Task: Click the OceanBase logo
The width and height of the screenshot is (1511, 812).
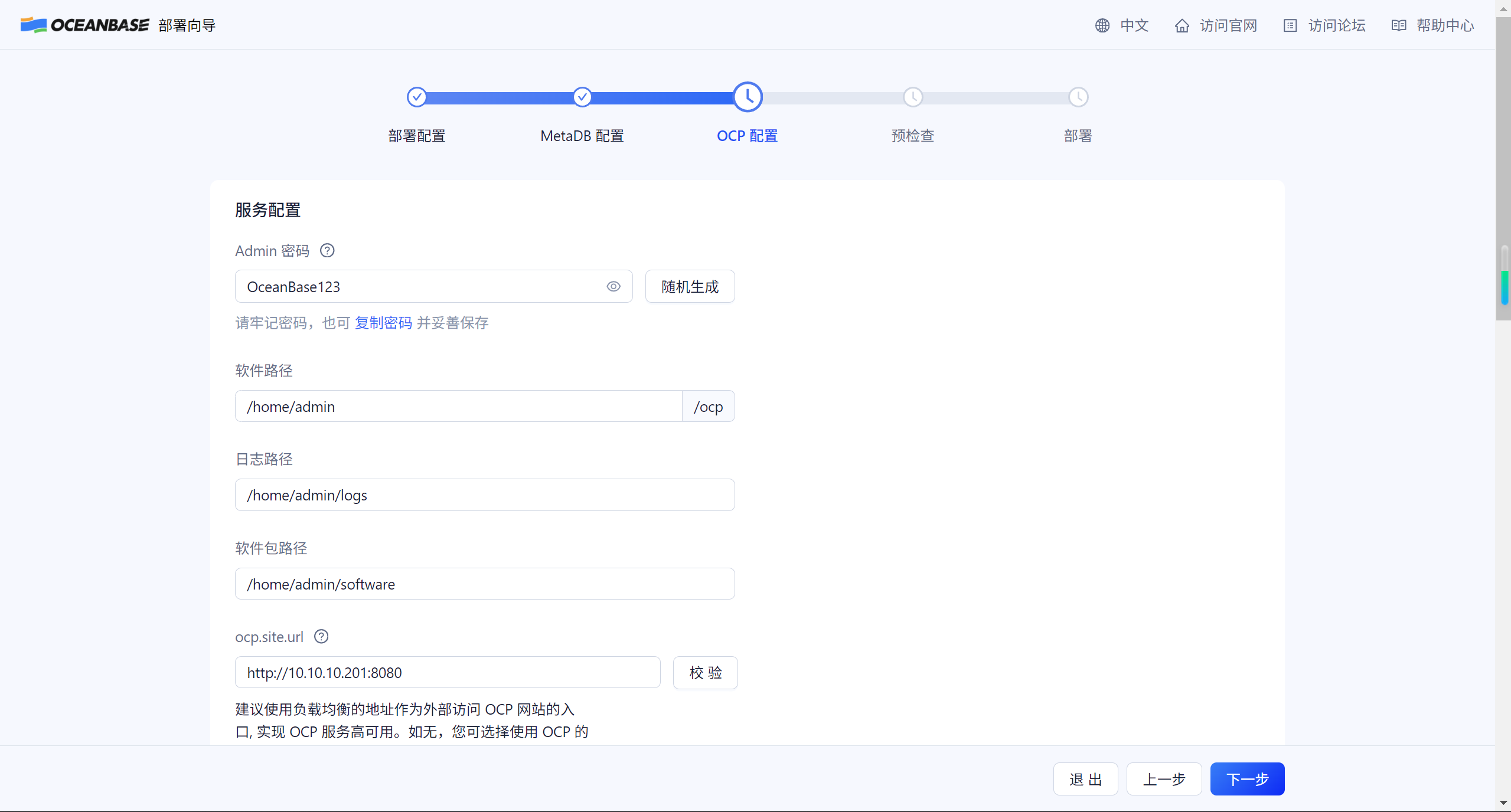Action: coord(85,25)
